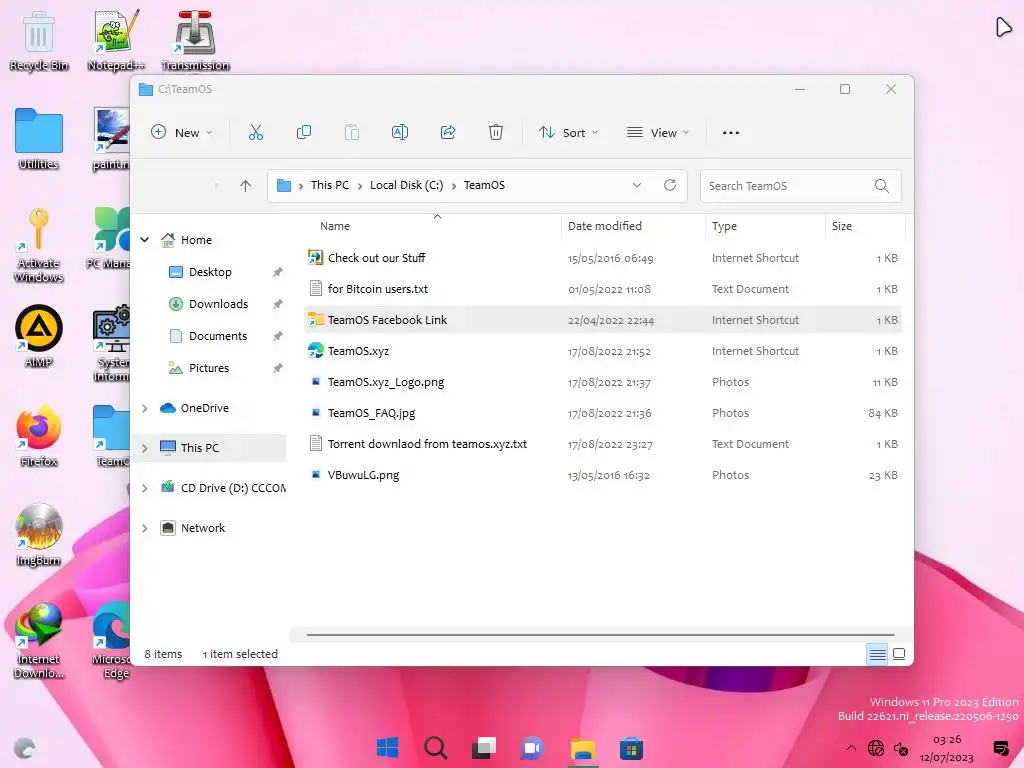Select TeamOS_FAQ.jpg file
This screenshot has height=768, width=1024.
pyautogui.click(x=603, y=413)
